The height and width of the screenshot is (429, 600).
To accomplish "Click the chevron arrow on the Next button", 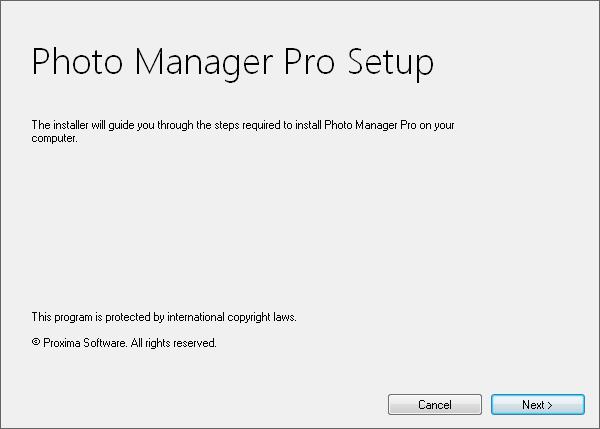I will 550,405.
